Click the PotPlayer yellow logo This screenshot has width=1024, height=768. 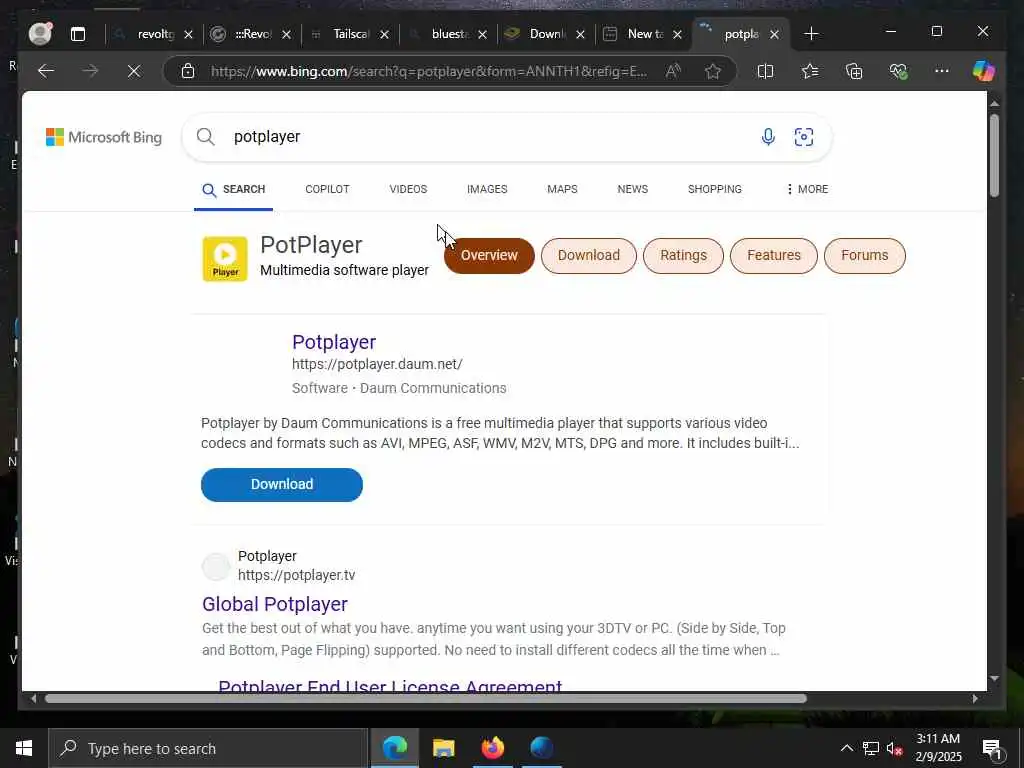(x=225, y=259)
